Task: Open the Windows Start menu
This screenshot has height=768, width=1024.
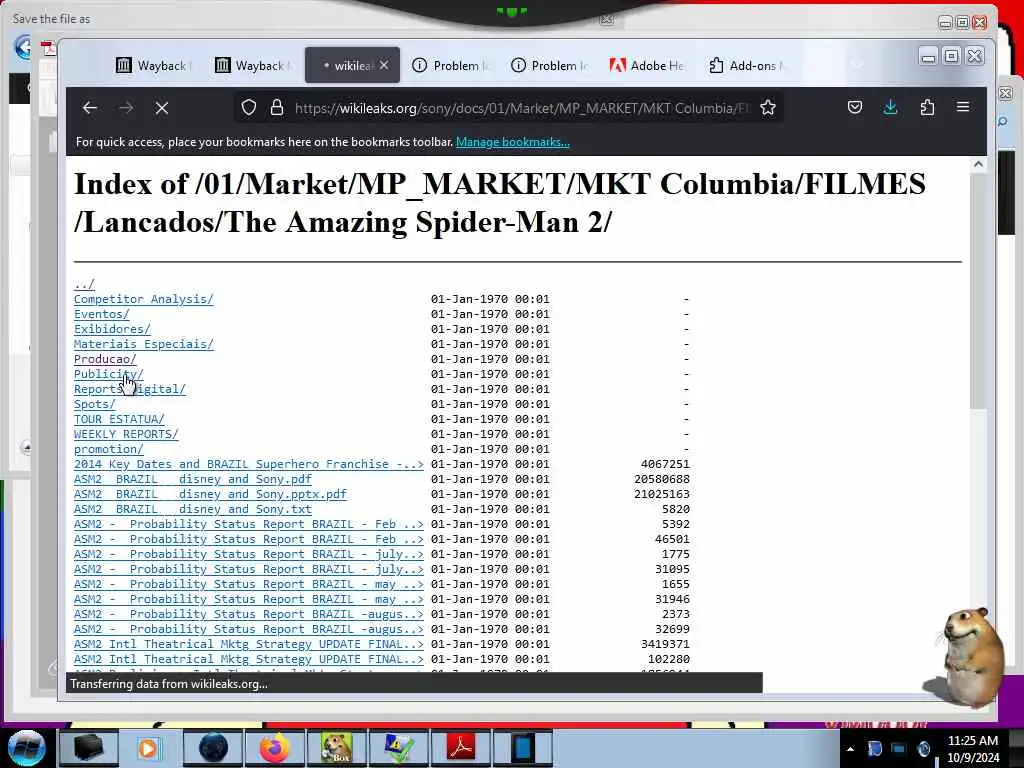Action: point(26,748)
